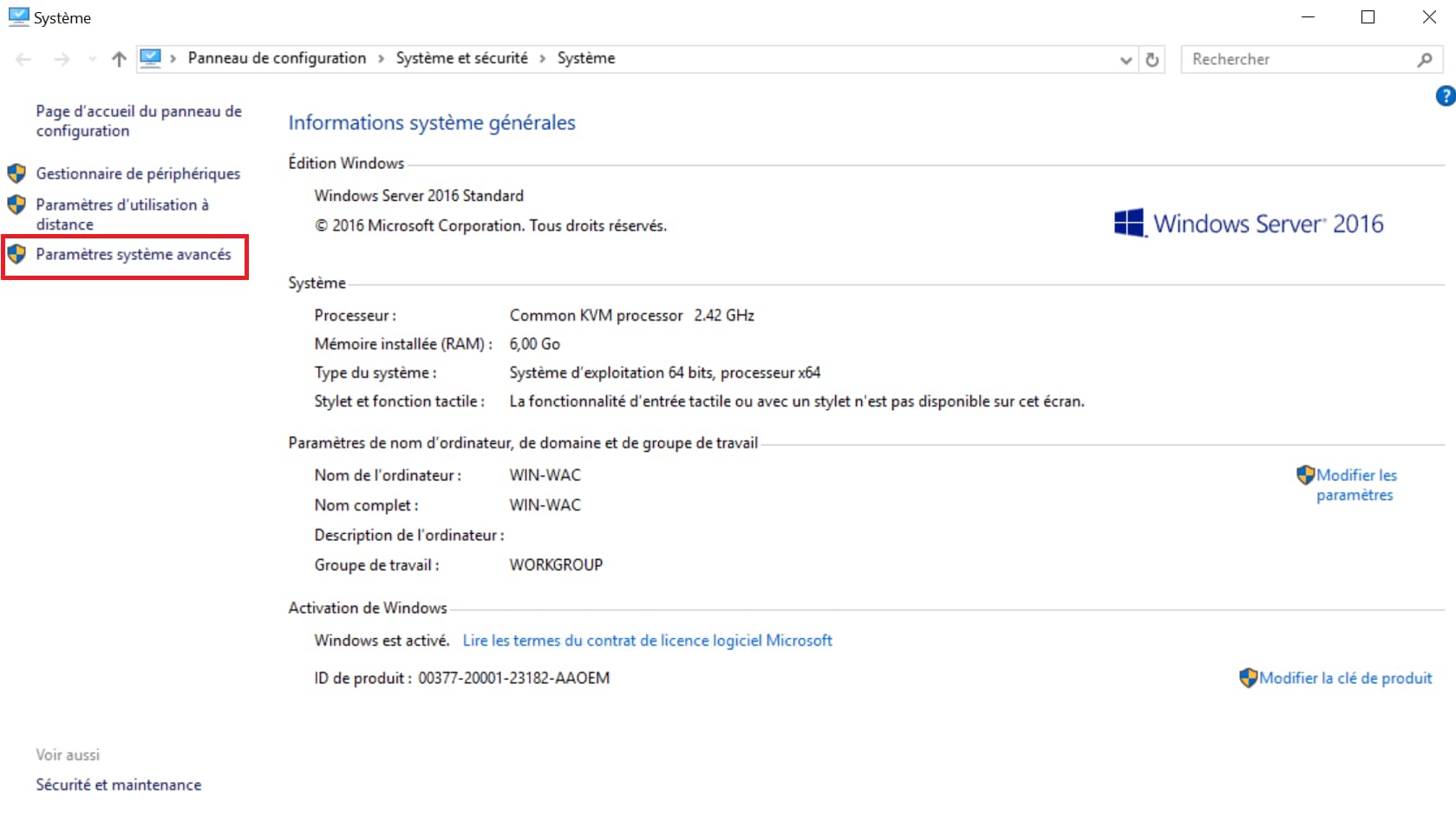This screenshot has height=814, width=1456.
Task: Read the Microsoft software license terms link
Action: tap(647, 641)
